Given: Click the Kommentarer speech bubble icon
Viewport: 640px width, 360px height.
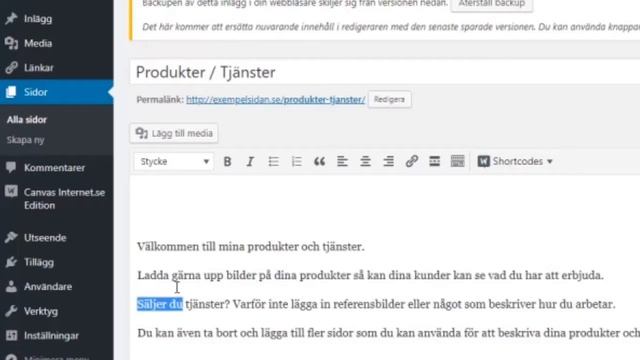Looking at the screenshot, I should 11,167.
